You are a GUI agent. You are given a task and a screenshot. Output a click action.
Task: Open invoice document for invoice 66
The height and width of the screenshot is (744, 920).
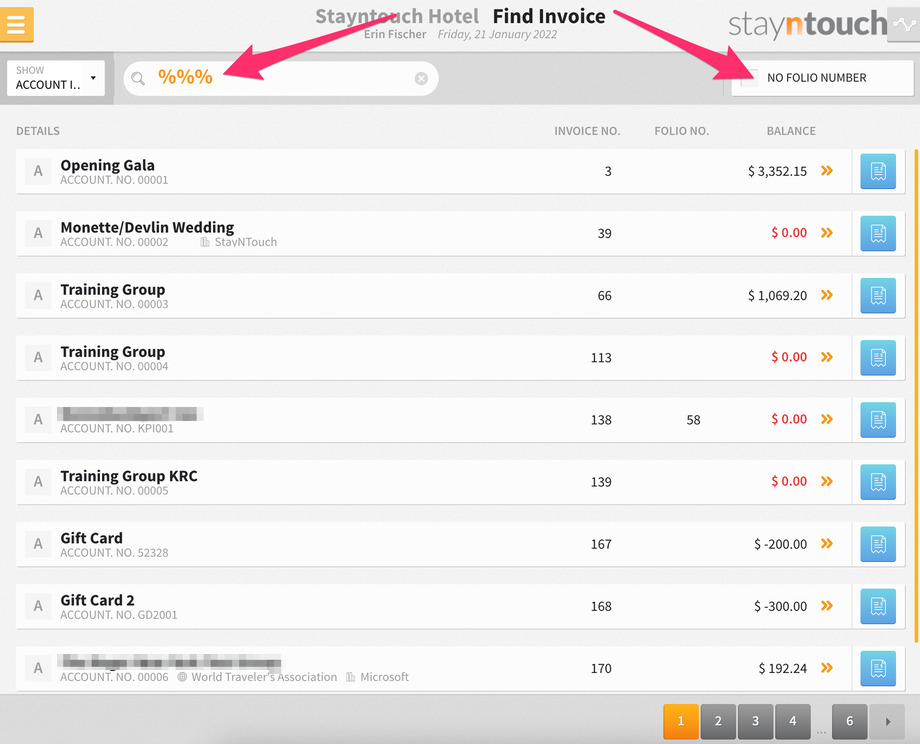pyautogui.click(x=878, y=296)
